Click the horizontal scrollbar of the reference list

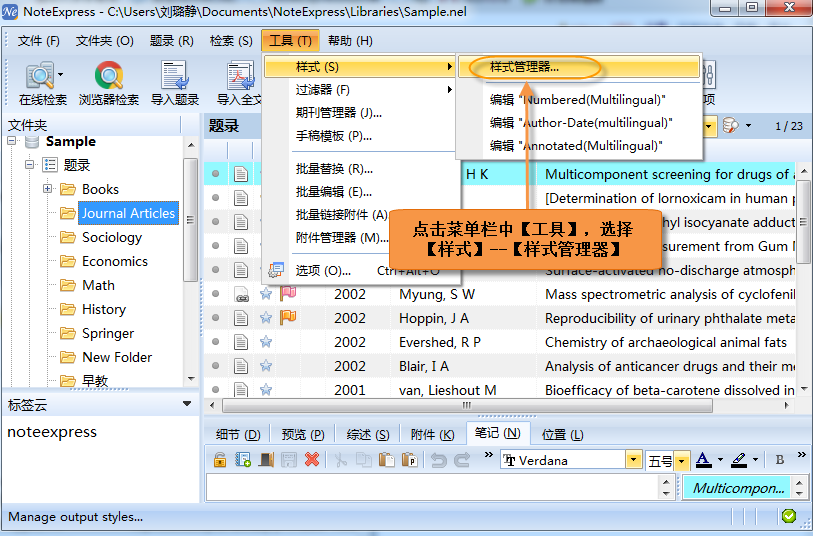pyautogui.click(x=467, y=405)
